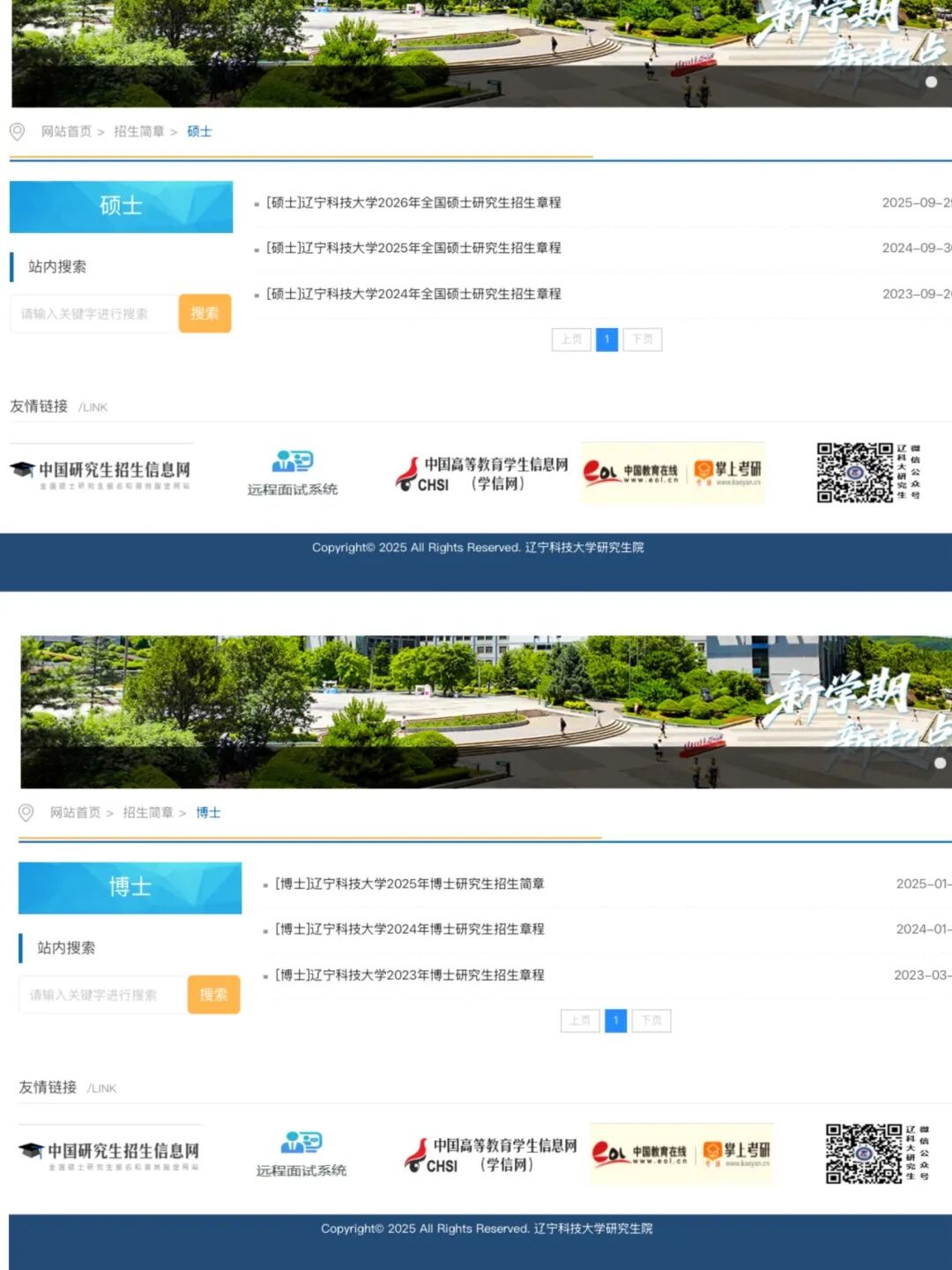
Task: Open the 2024年全国硕士研究生招生章程 article
Action: [413, 295]
